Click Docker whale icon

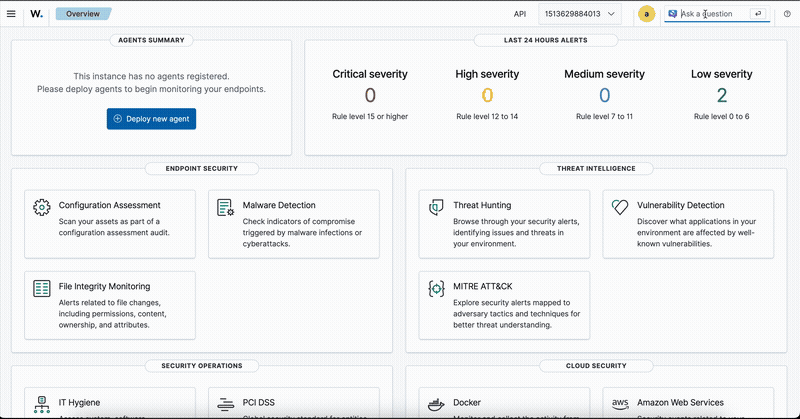(436, 405)
